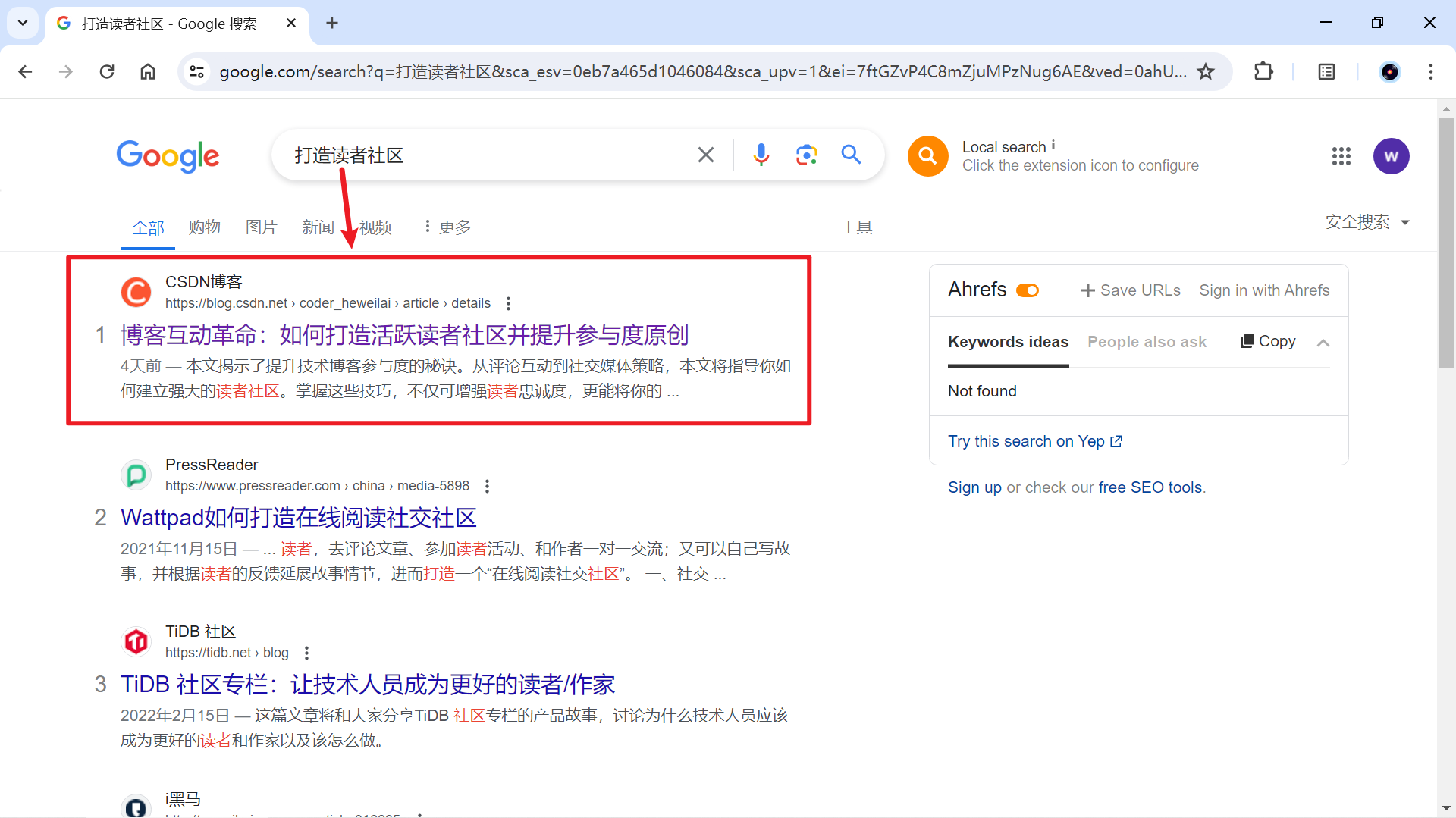Copy keywords with the Copy button

(x=1268, y=341)
